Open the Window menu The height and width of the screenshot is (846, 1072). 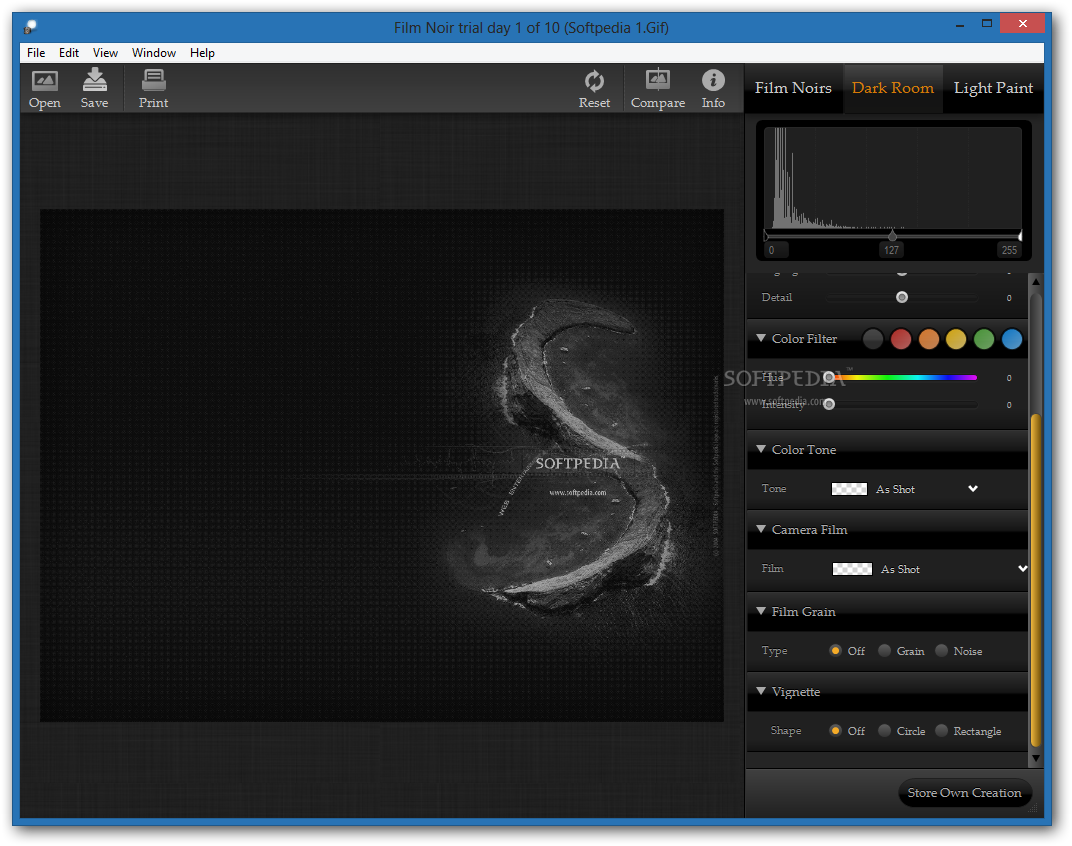pos(154,53)
